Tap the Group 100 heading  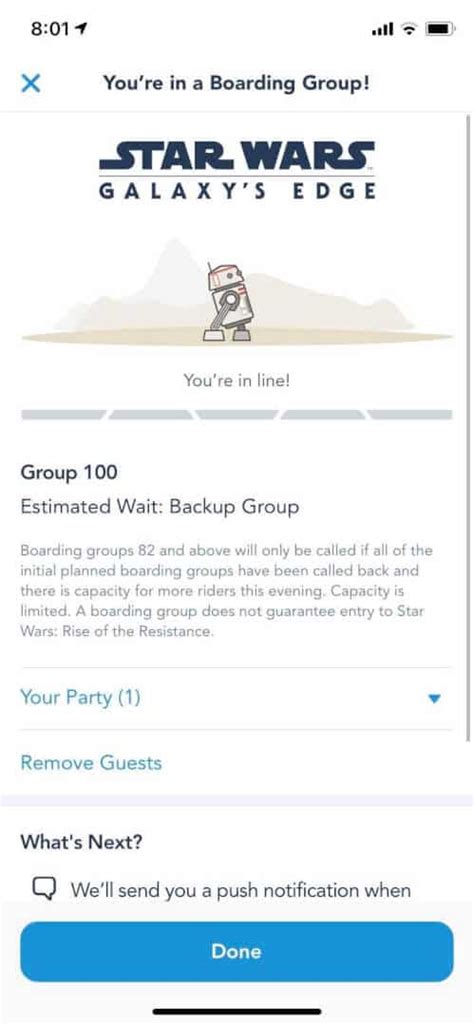pos(69,472)
